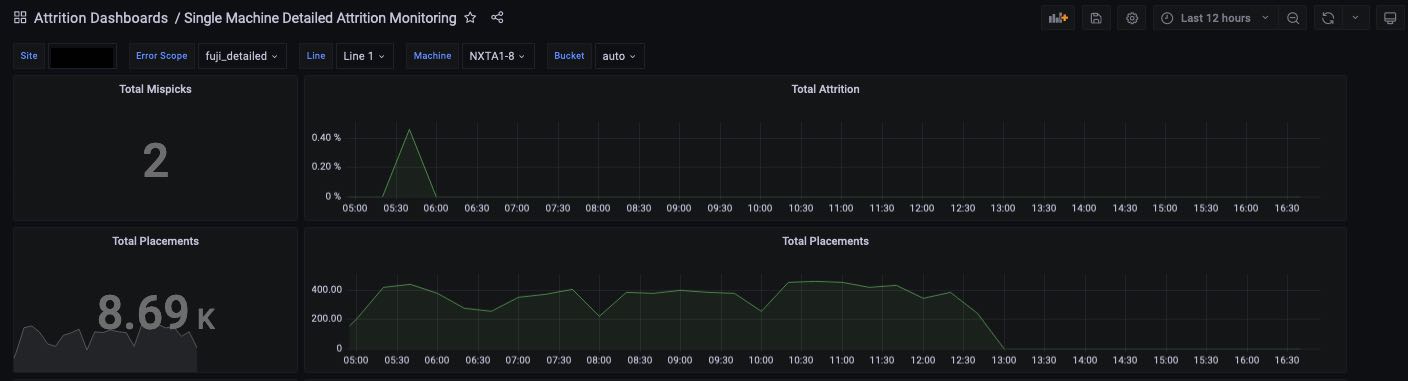
Task: Refresh the dashboard now
Action: point(1328,18)
